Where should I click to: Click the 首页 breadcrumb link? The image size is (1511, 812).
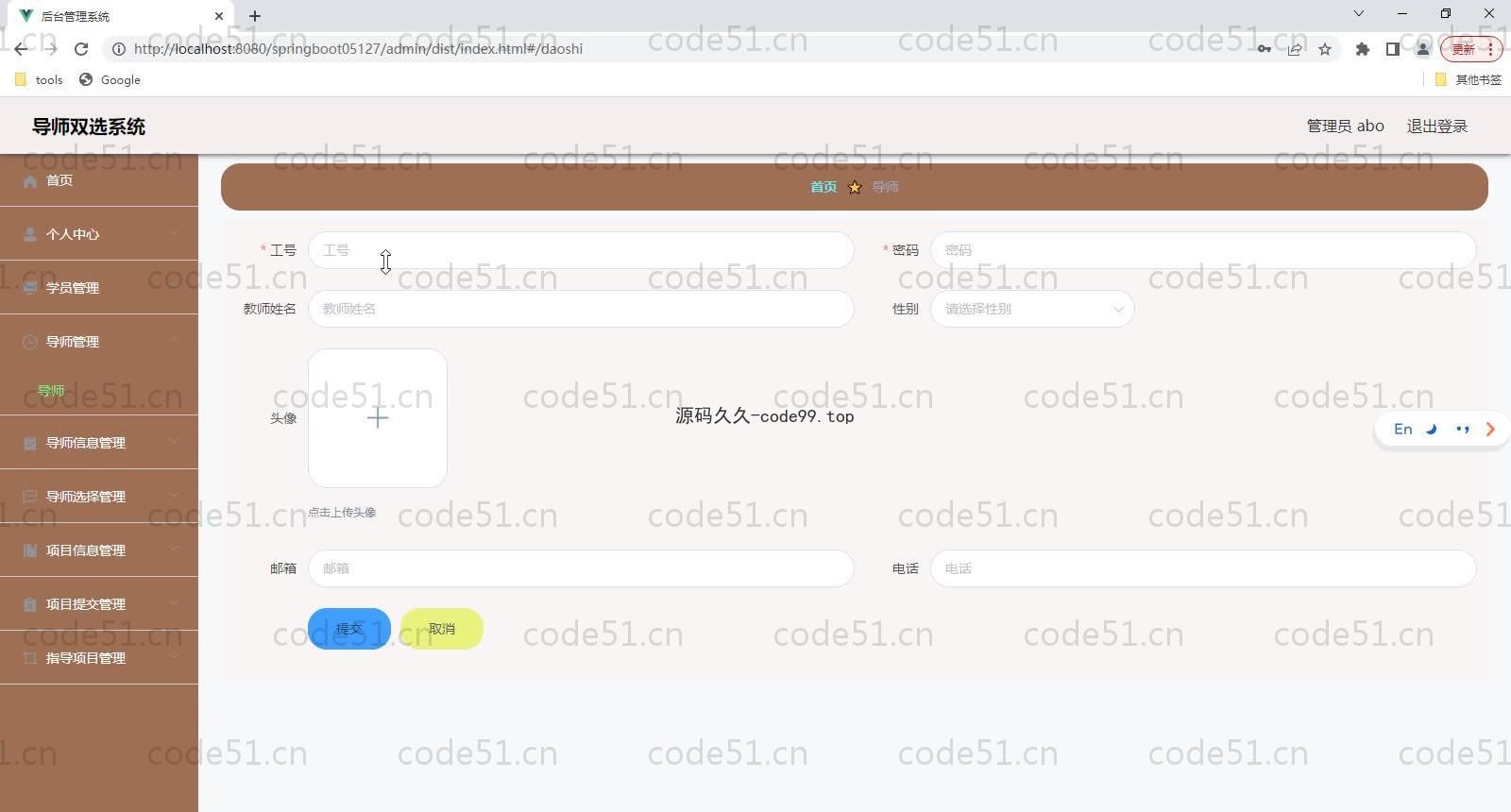click(823, 187)
